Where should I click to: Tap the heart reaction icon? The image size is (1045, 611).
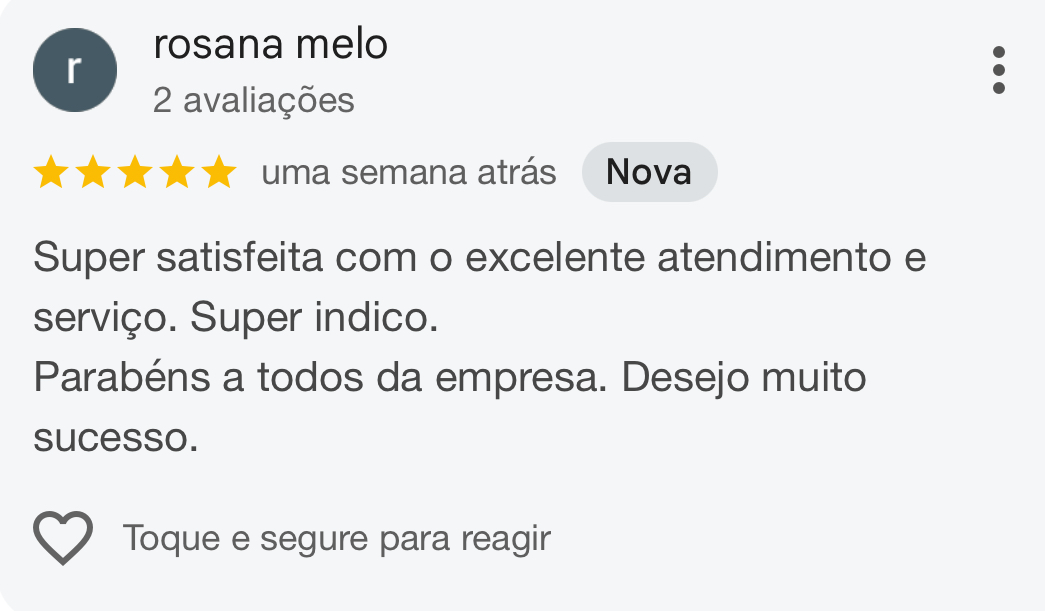63,538
